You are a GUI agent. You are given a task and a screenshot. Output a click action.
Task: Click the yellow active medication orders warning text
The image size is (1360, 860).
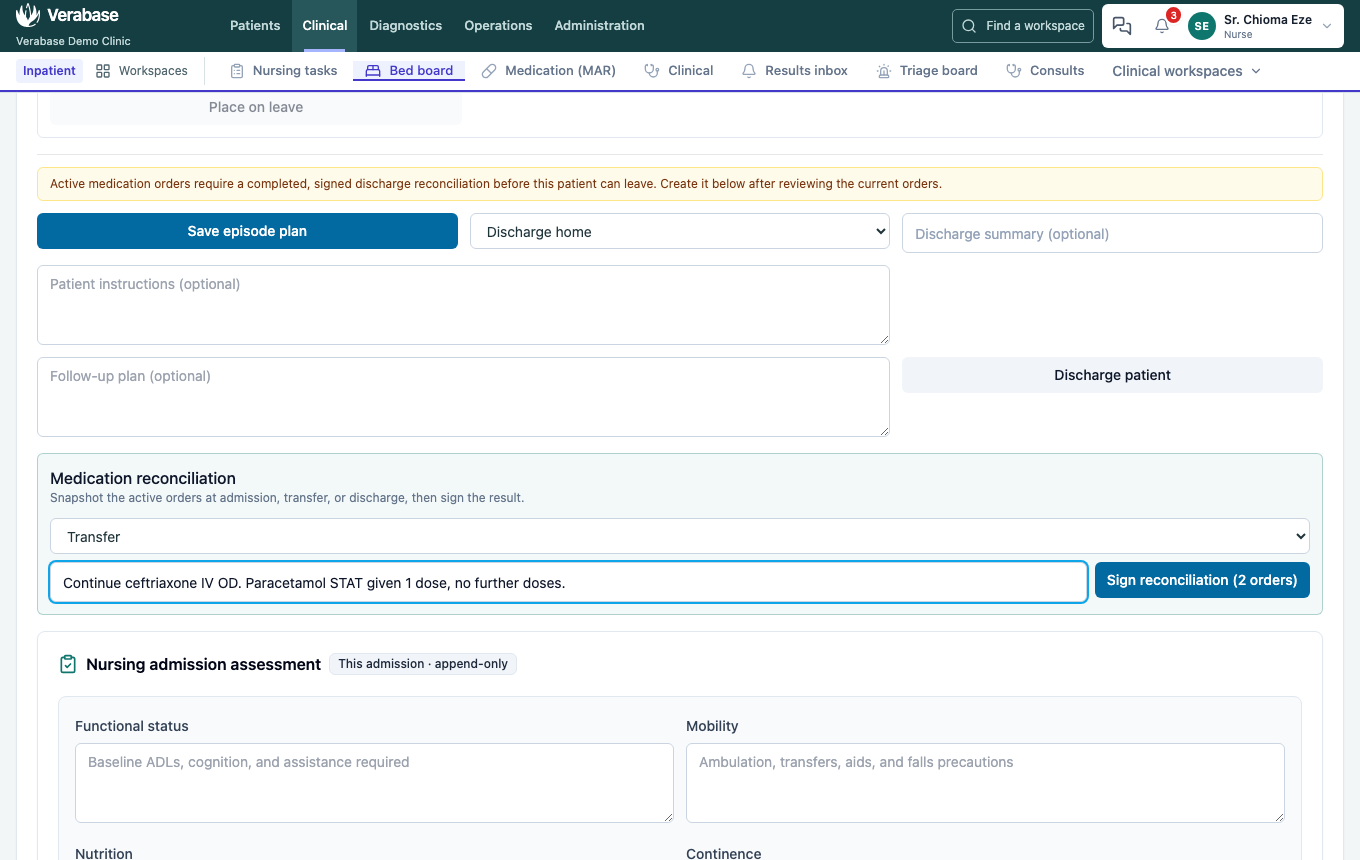(496, 184)
